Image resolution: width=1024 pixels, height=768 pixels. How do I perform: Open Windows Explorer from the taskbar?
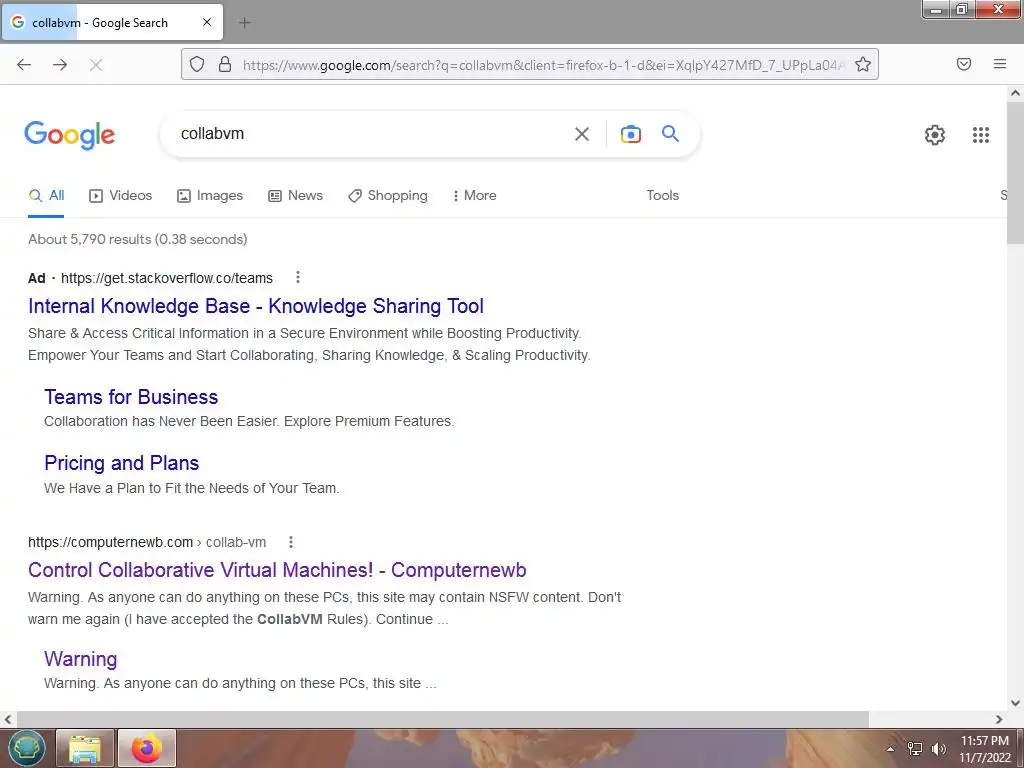pyautogui.click(x=85, y=748)
